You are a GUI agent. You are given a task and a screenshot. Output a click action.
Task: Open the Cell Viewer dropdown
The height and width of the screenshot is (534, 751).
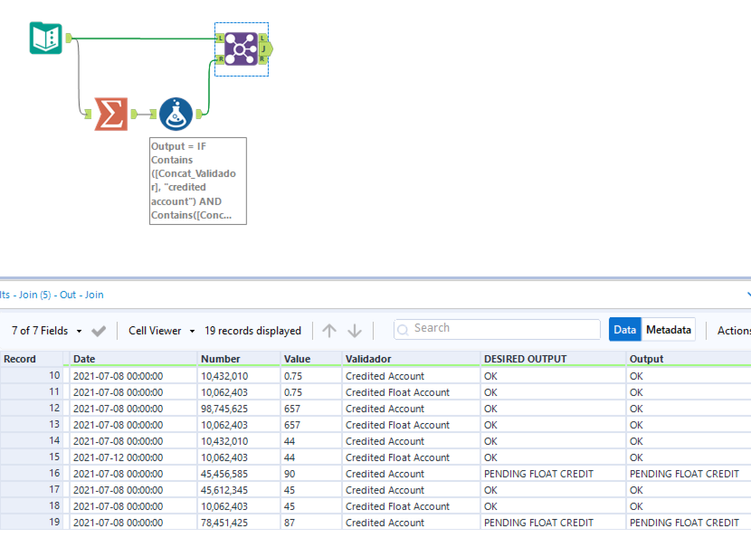pyautogui.click(x=161, y=331)
